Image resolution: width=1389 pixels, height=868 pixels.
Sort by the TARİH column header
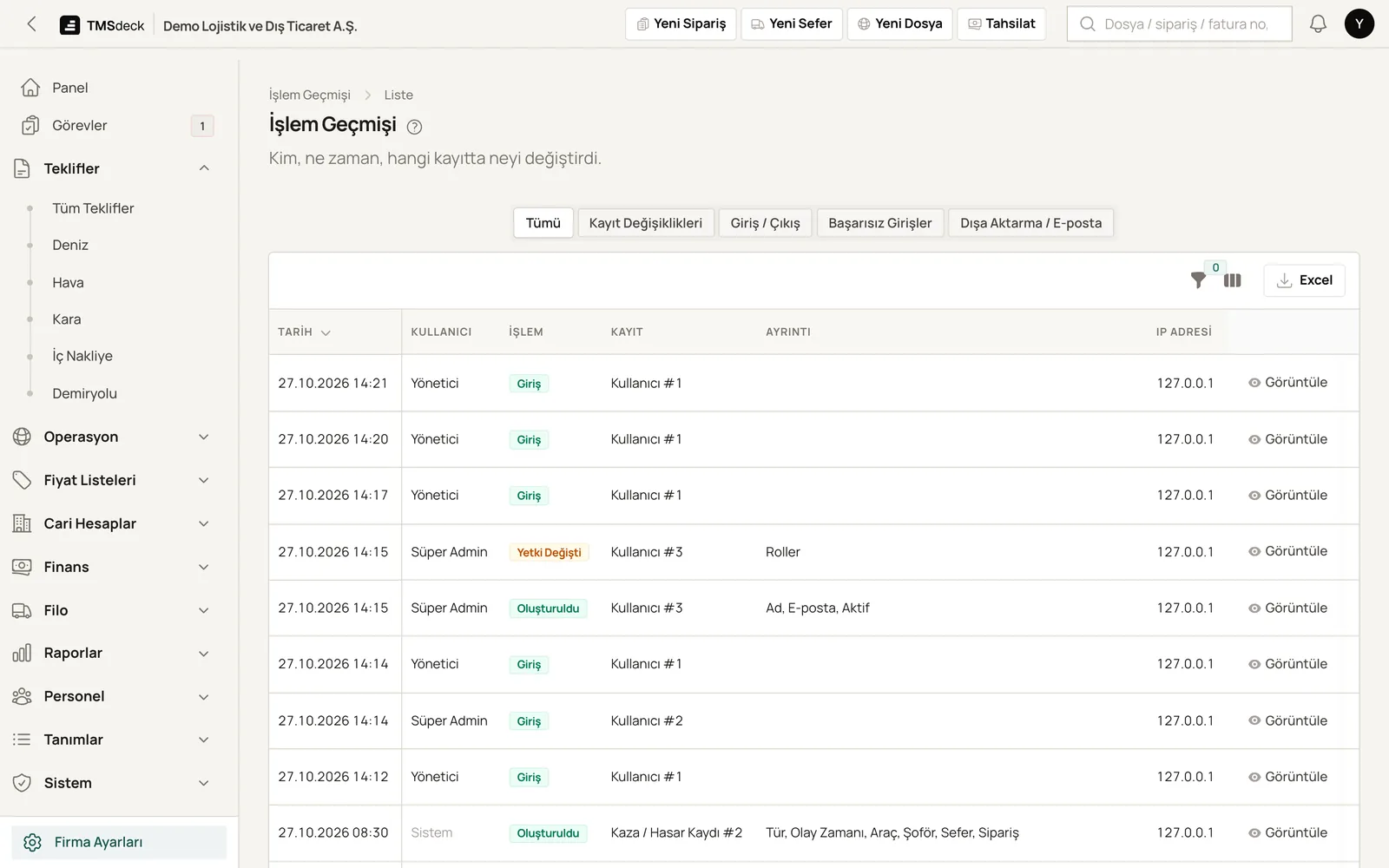tap(304, 332)
